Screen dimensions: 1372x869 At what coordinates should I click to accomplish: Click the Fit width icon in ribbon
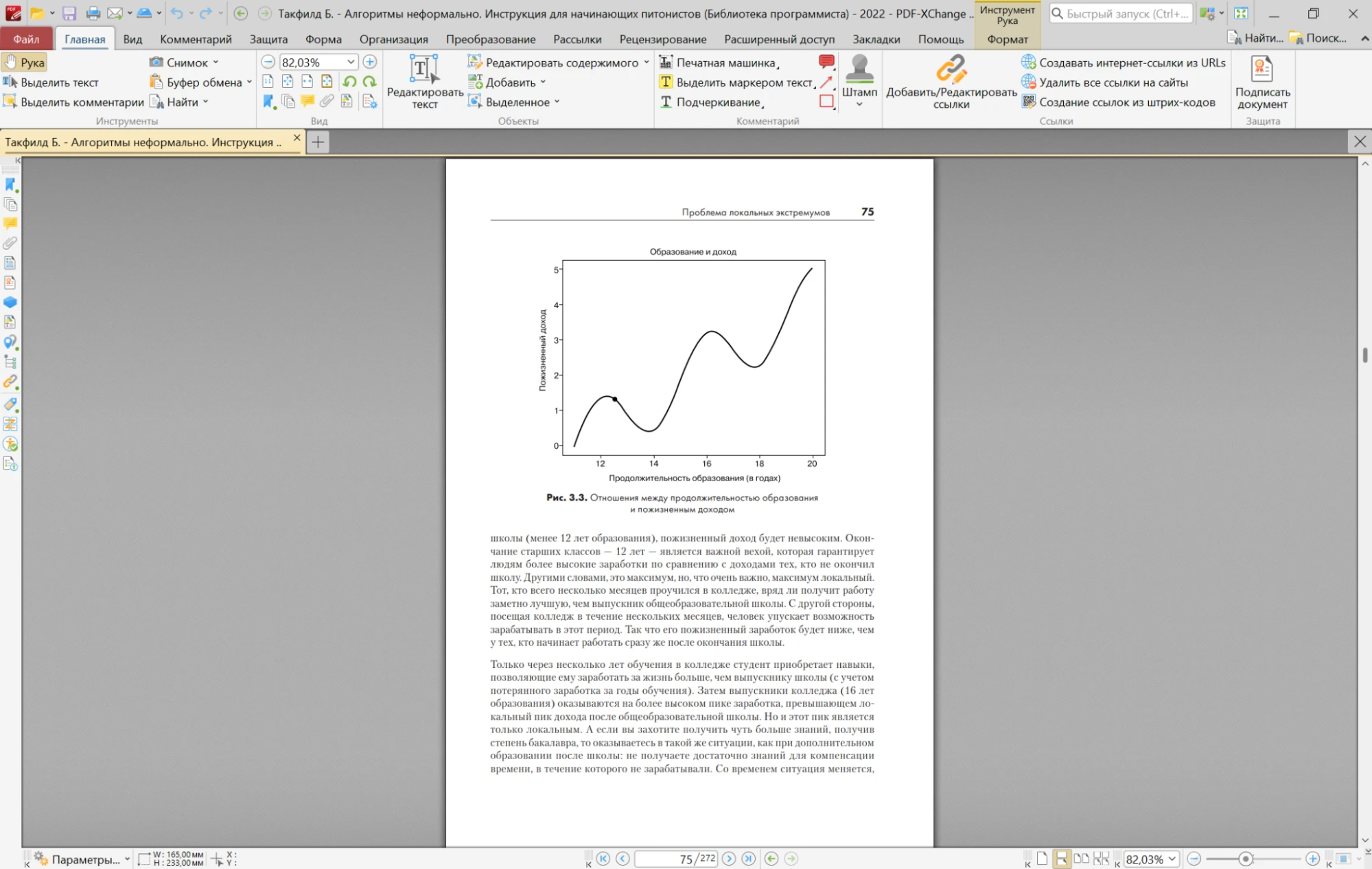[x=307, y=82]
